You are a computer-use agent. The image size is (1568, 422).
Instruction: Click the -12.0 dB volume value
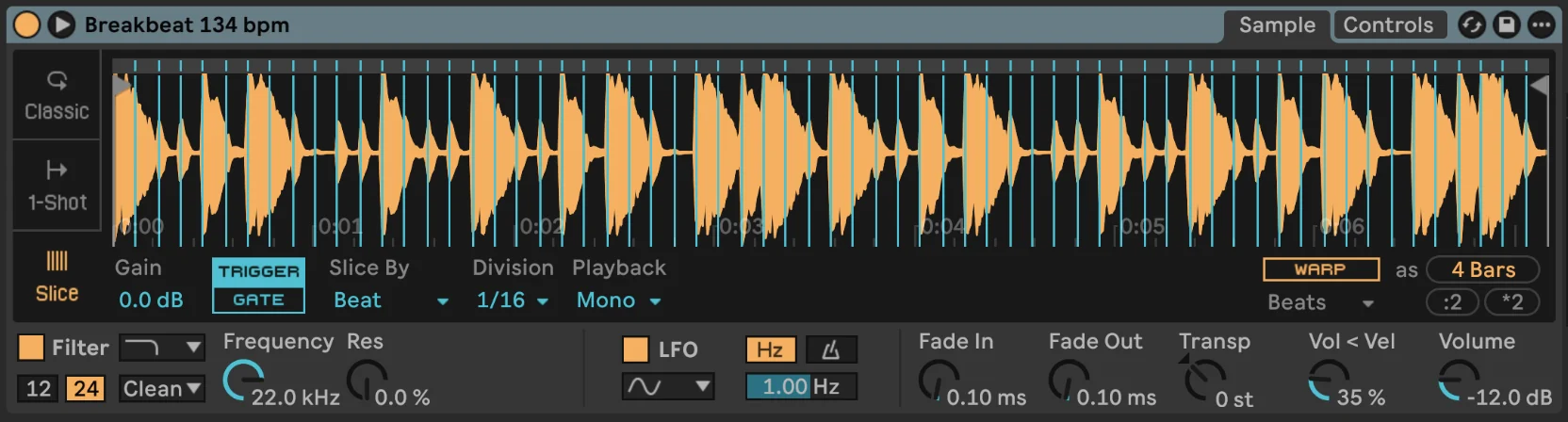(1509, 398)
